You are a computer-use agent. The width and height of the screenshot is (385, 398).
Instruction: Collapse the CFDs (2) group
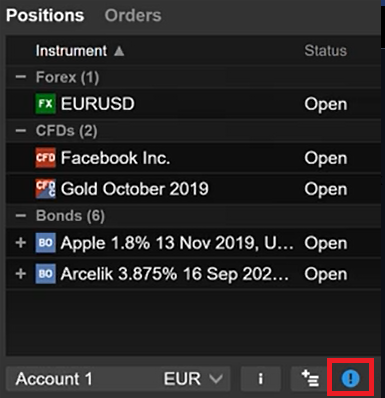point(21,131)
